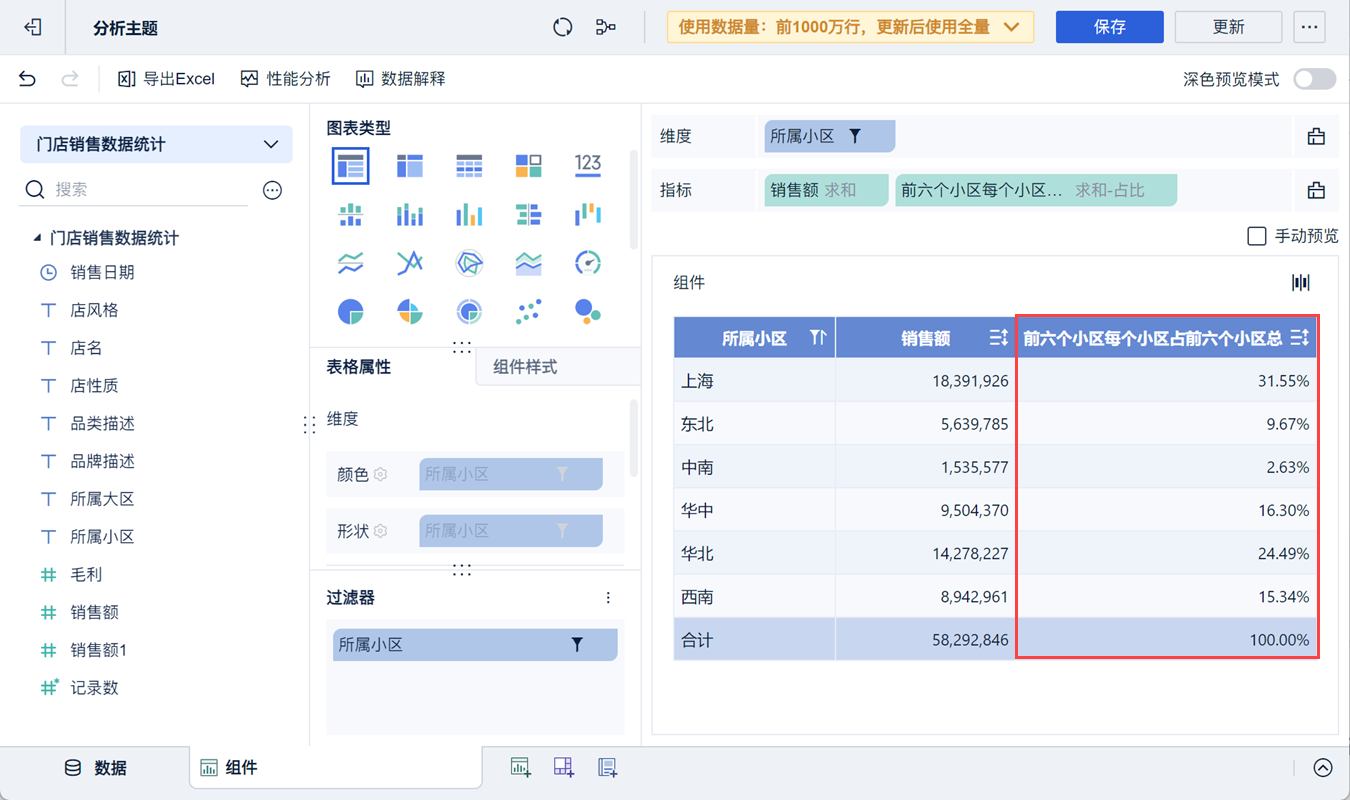Select the partitioned column chart icon

(x=351, y=214)
